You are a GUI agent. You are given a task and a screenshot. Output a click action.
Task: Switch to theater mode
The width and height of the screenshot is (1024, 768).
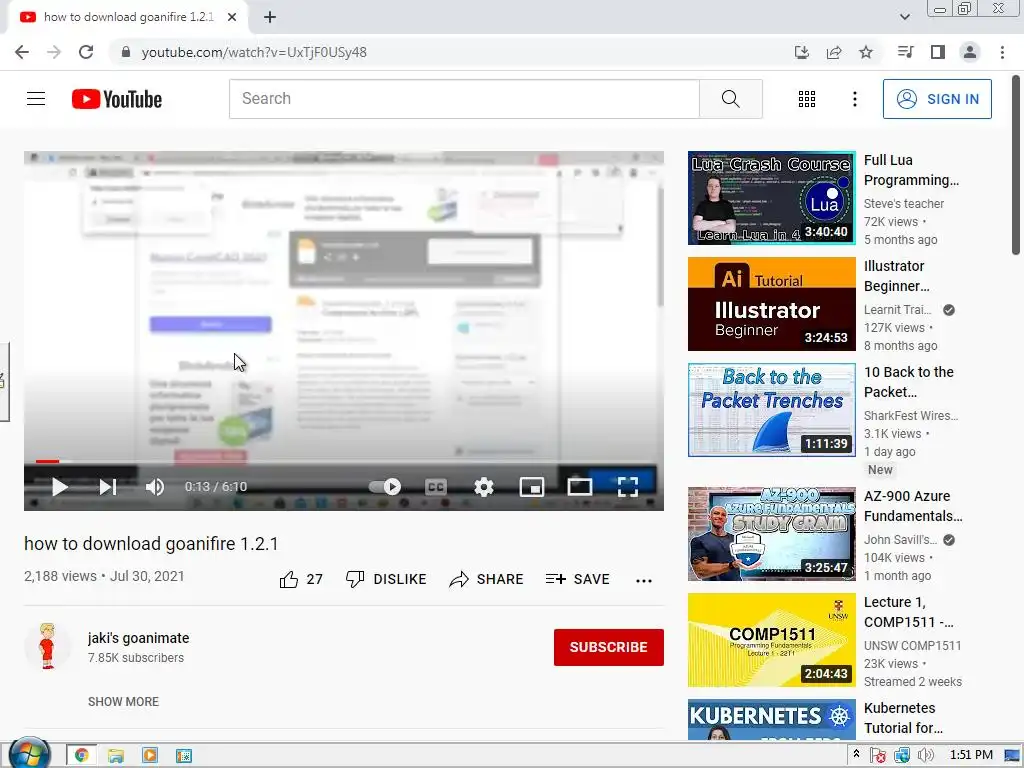pos(580,487)
